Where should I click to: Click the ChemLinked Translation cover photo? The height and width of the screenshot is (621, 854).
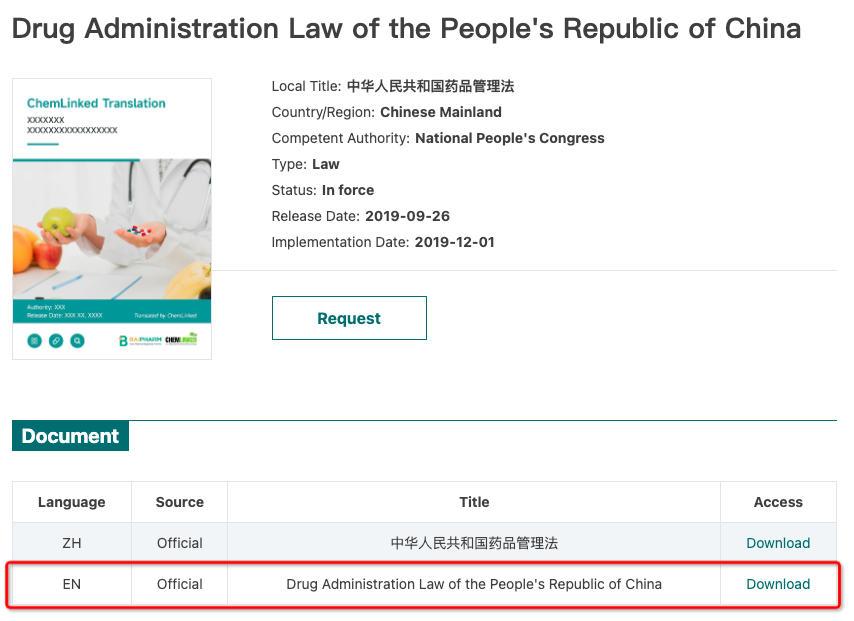pos(112,229)
